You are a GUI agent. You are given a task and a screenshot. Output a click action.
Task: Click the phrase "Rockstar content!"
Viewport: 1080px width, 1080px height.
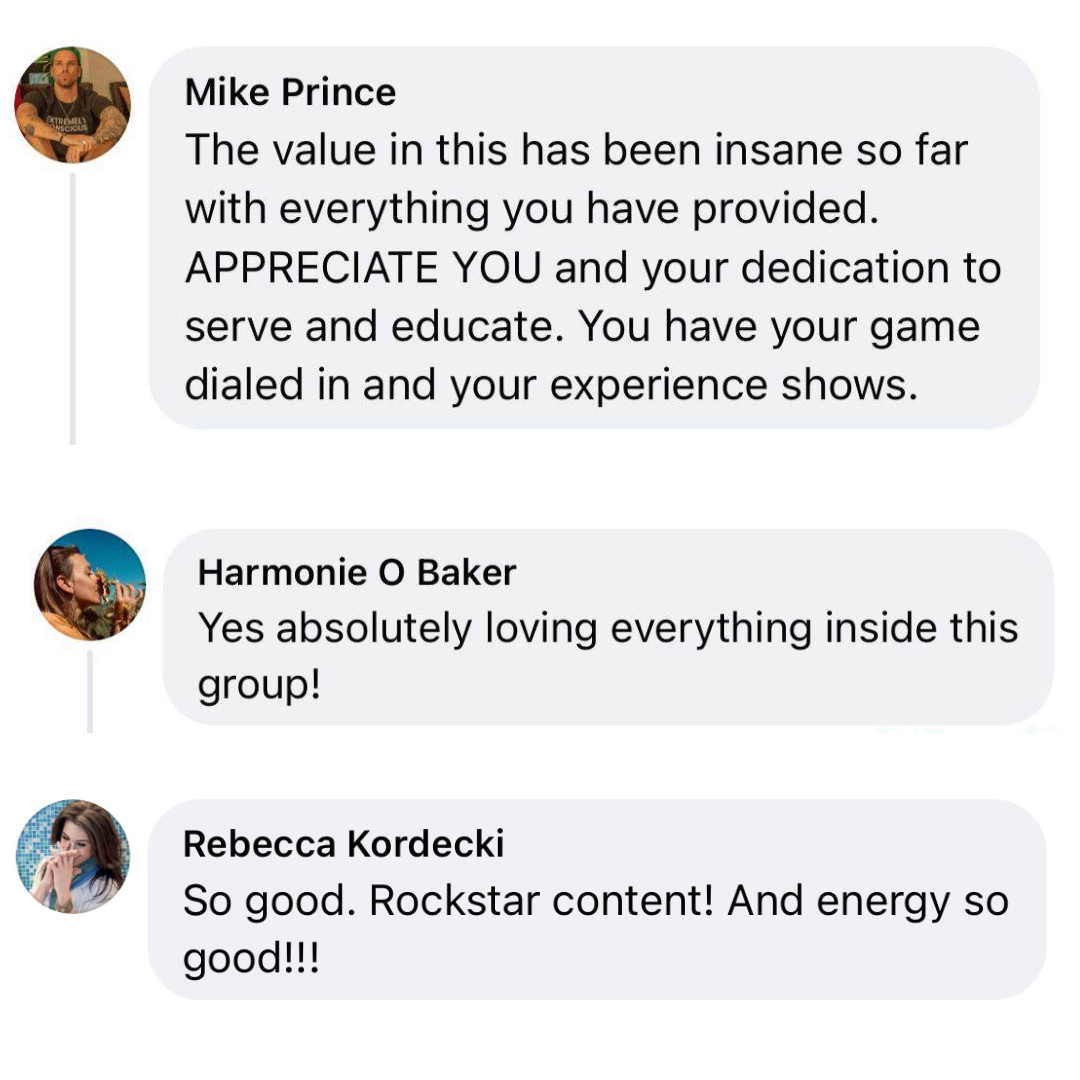click(541, 901)
